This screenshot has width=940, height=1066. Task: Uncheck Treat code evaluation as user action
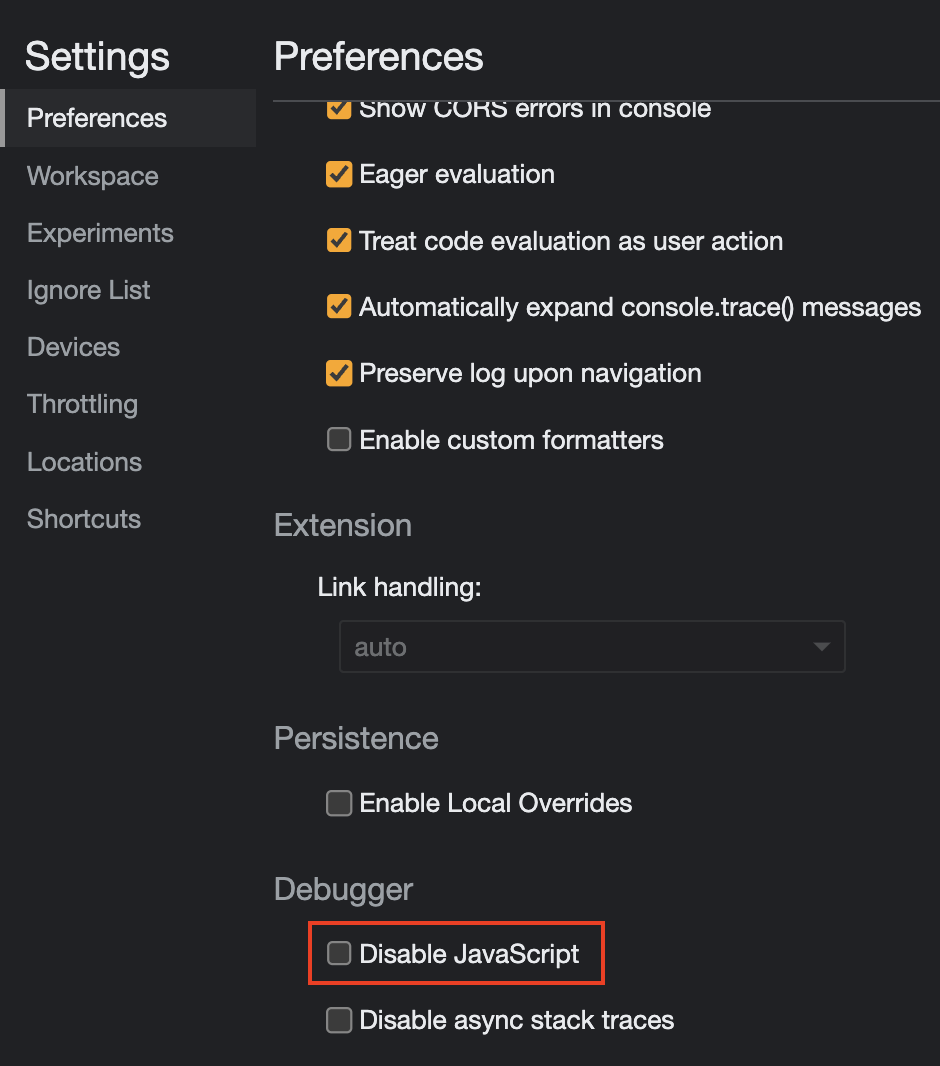click(338, 241)
